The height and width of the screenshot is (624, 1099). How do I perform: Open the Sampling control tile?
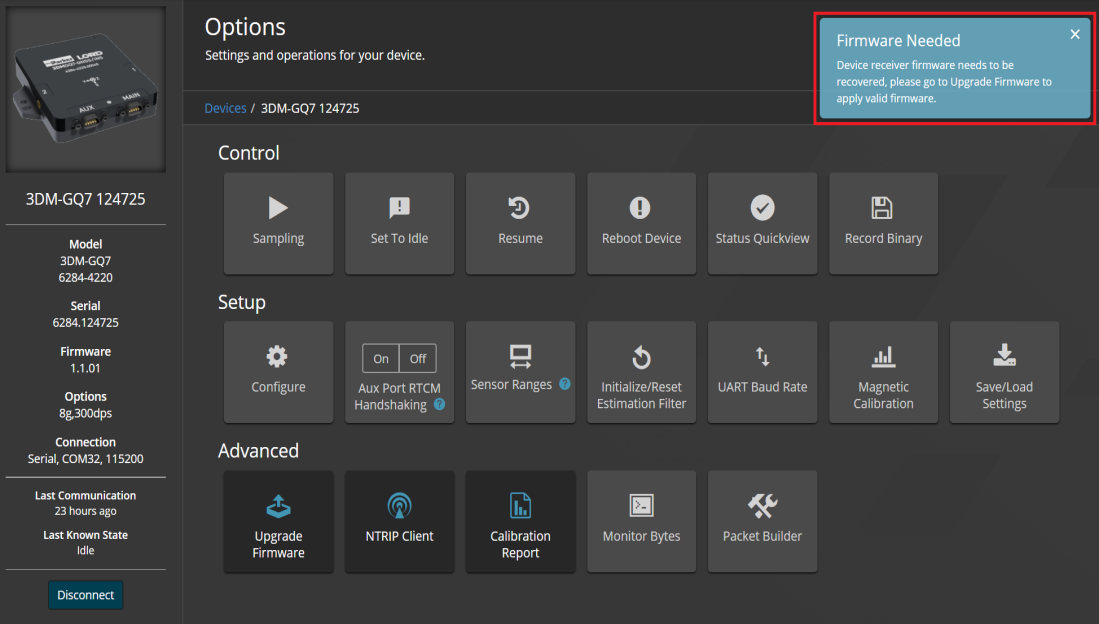click(278, 224)
